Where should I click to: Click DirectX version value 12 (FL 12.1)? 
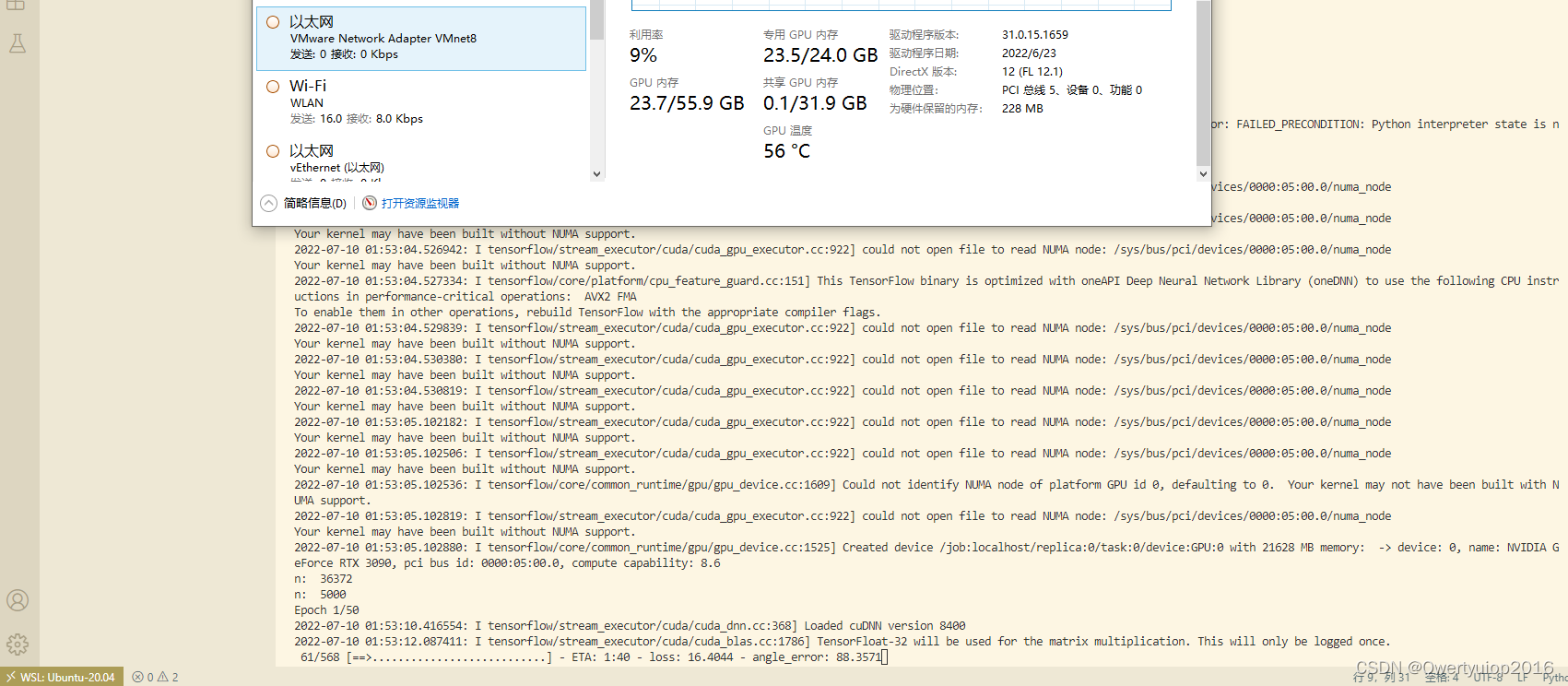point(1032,72)
